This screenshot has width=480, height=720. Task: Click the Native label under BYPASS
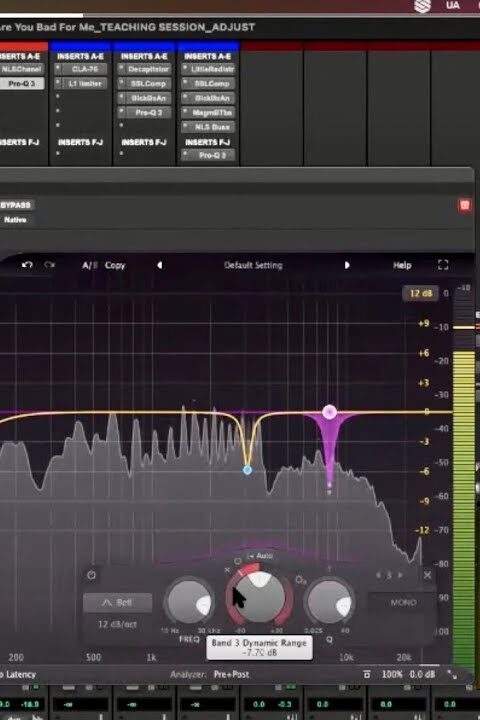pos(15,220)
